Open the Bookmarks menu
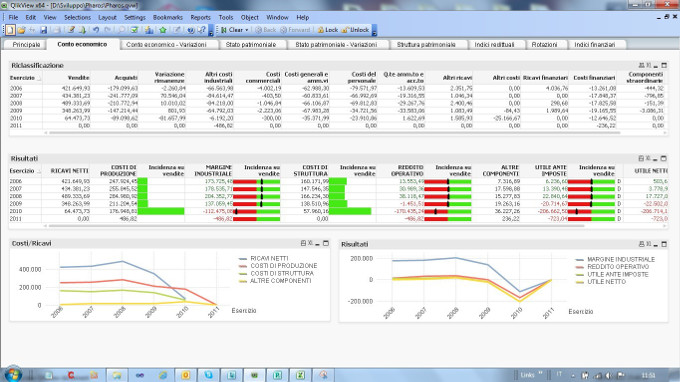Viewport: 680px width, 382px height. tap(167, 17)
